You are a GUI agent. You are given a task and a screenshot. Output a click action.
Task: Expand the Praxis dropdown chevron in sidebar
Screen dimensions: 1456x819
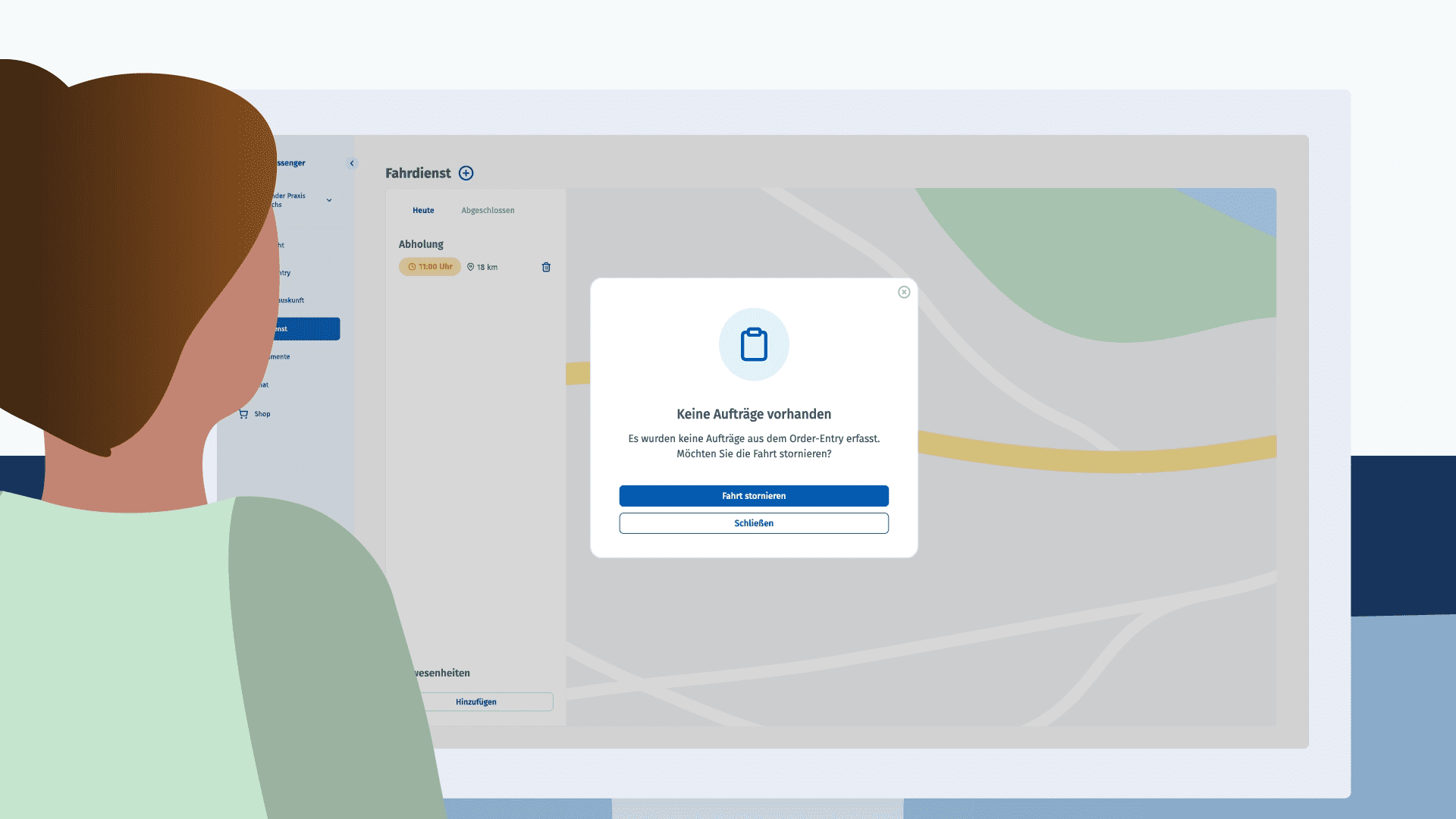pos(329,200)
